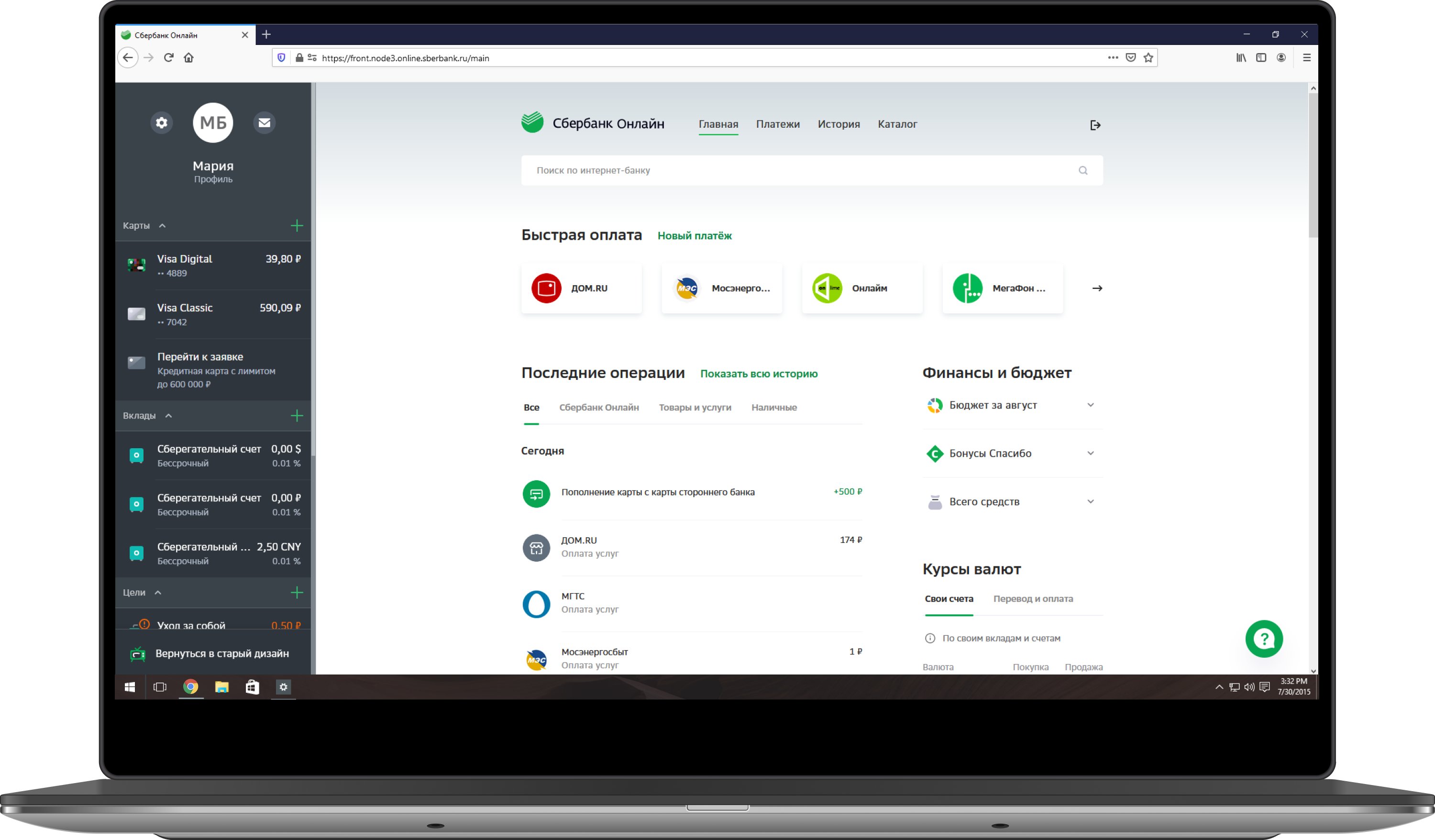The width and height of the screenshot is (1435, 840).
Task: Open МГТС operation icon
Action: pyautogui.click(x=536, y=604)
